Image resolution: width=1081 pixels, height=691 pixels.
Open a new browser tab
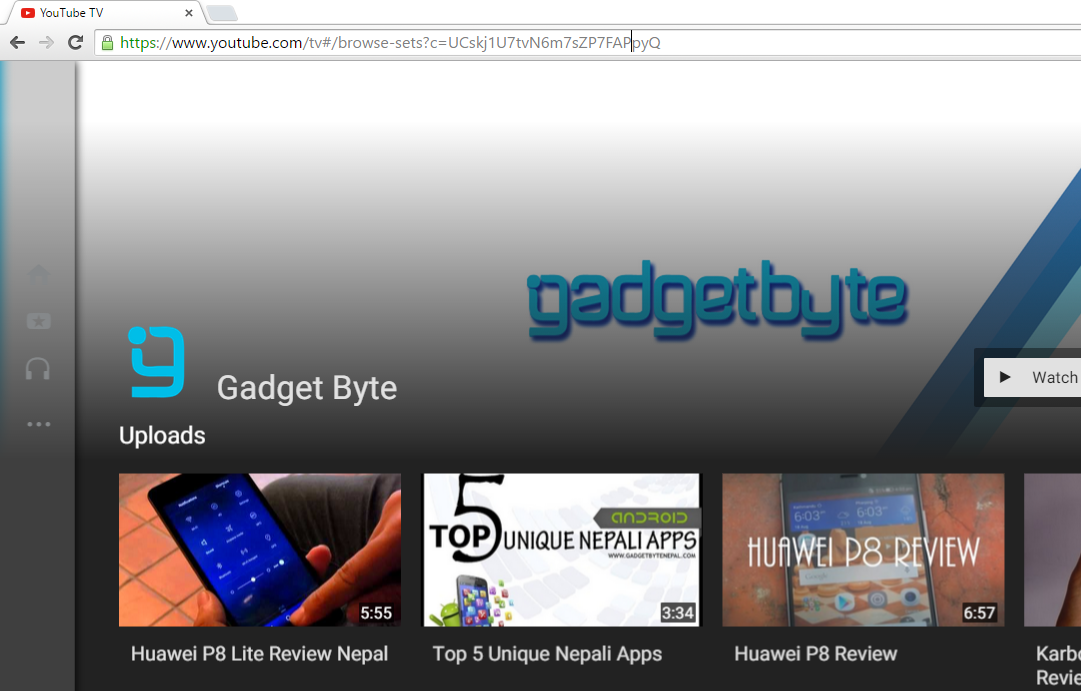220,13
